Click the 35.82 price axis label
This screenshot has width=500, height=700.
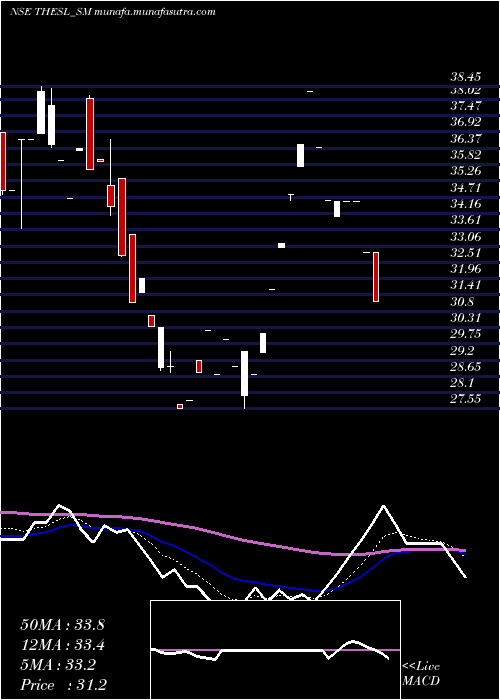[466, 155]
